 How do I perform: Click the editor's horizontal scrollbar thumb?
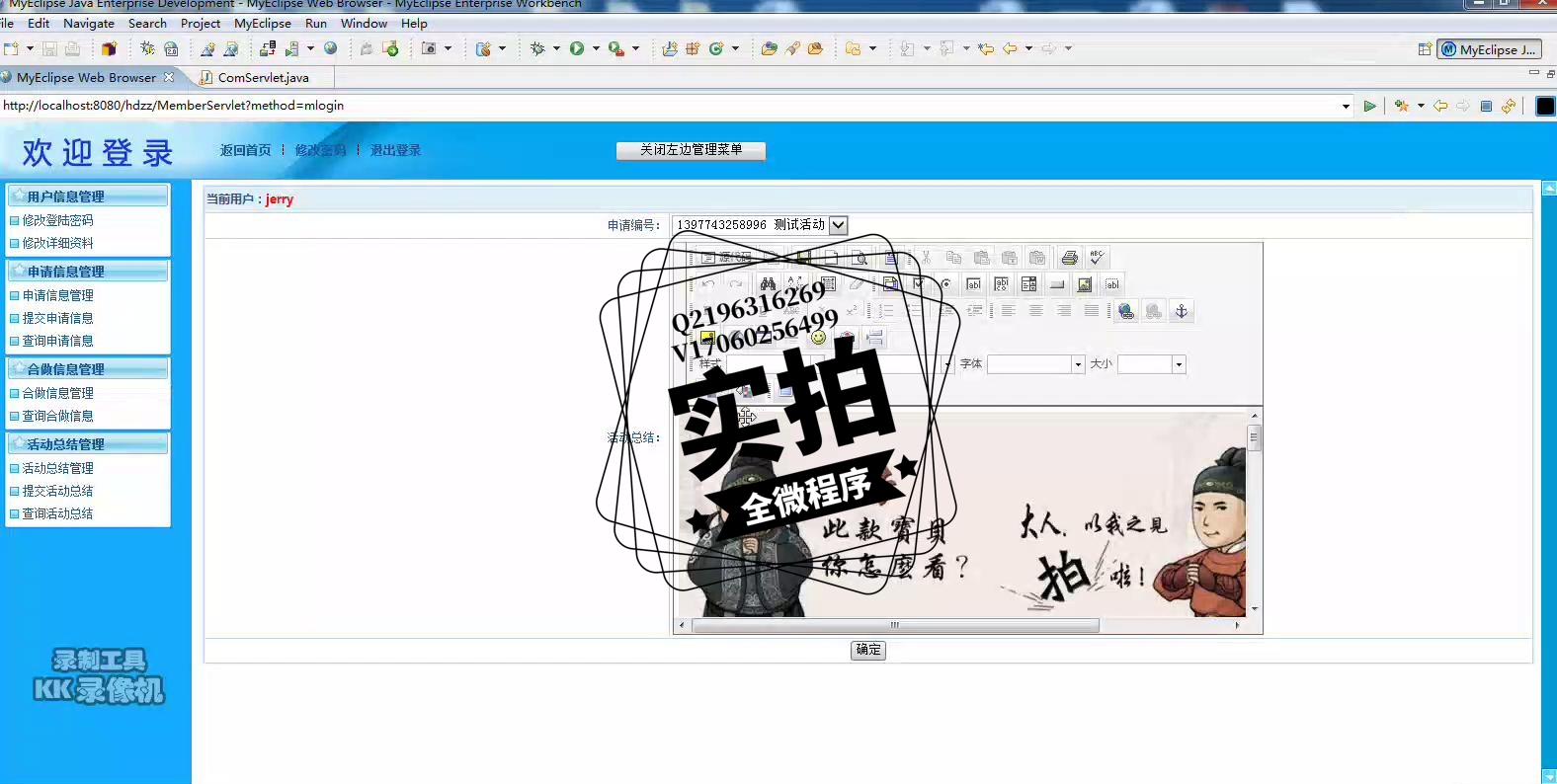pyautogui.click(x=895, y=625)
